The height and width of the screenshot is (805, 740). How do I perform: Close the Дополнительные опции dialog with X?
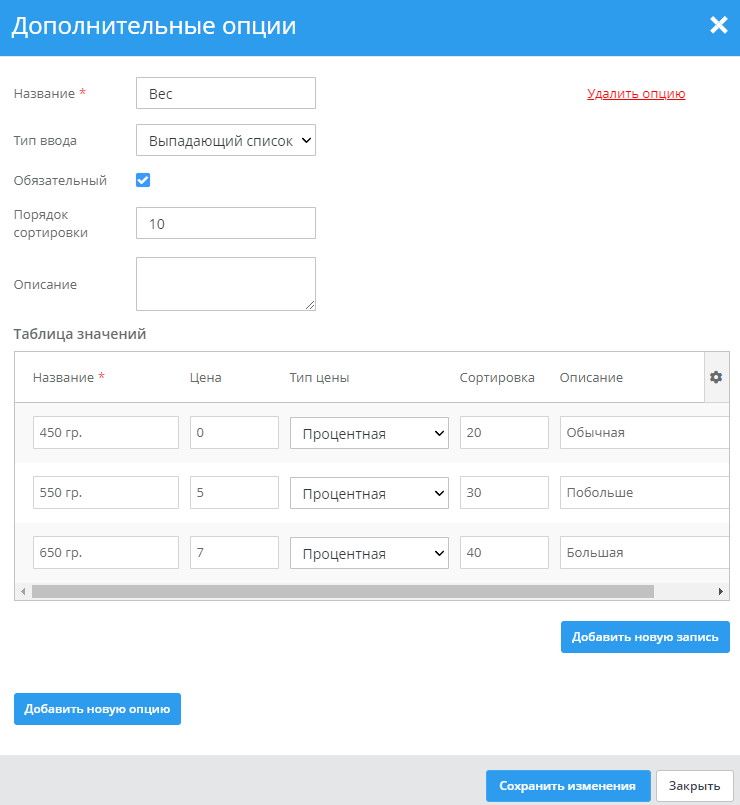(718, 26)
